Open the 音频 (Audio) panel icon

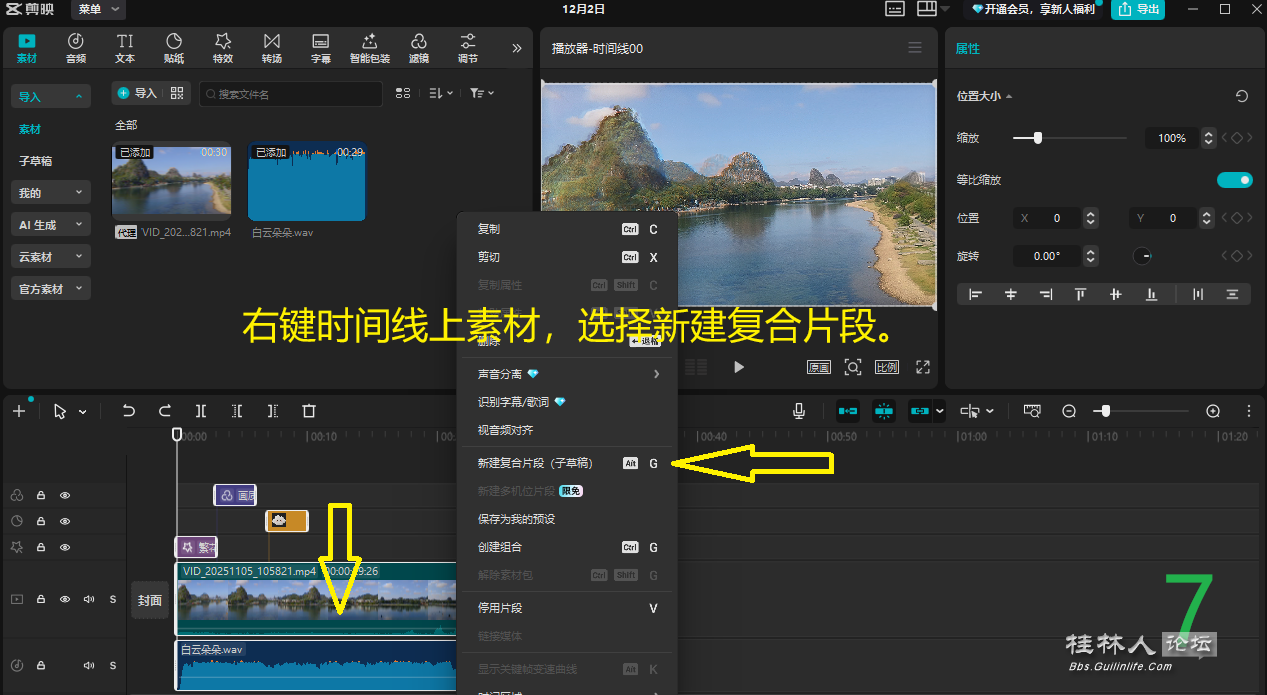pyautogui.click(x=76, y=47)
